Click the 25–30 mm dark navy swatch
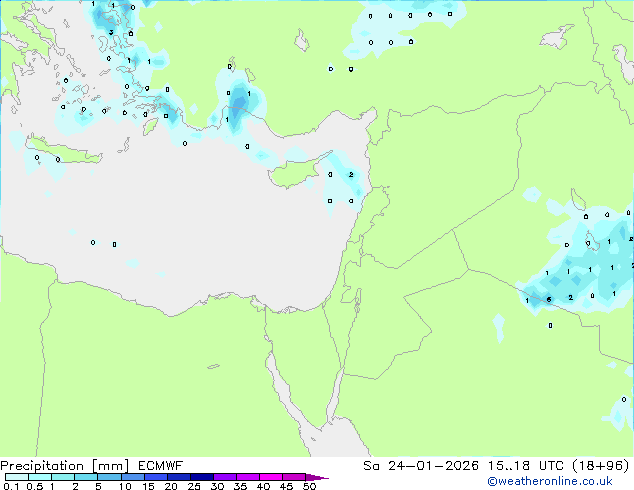The height and width of the screenshot is (490, 634). 201,477
